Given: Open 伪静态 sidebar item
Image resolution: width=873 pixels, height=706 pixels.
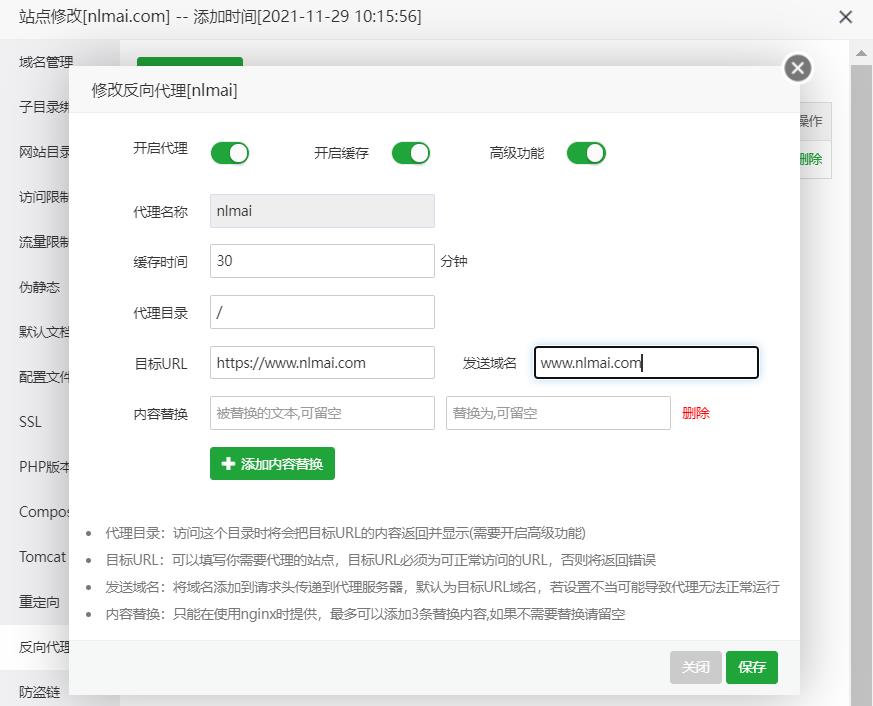Looking at the screenshot, I should [x=39, y=287].
